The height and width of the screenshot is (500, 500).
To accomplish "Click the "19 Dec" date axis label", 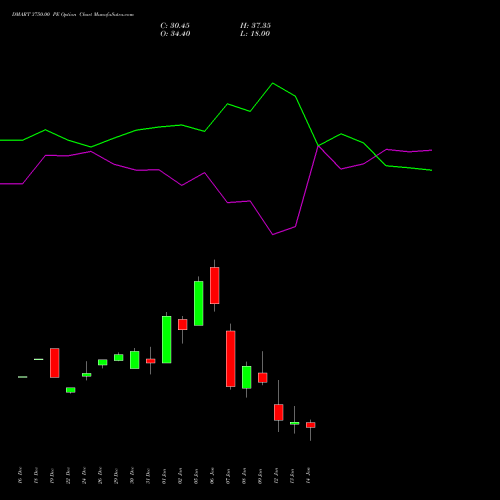I will [52, 476].
